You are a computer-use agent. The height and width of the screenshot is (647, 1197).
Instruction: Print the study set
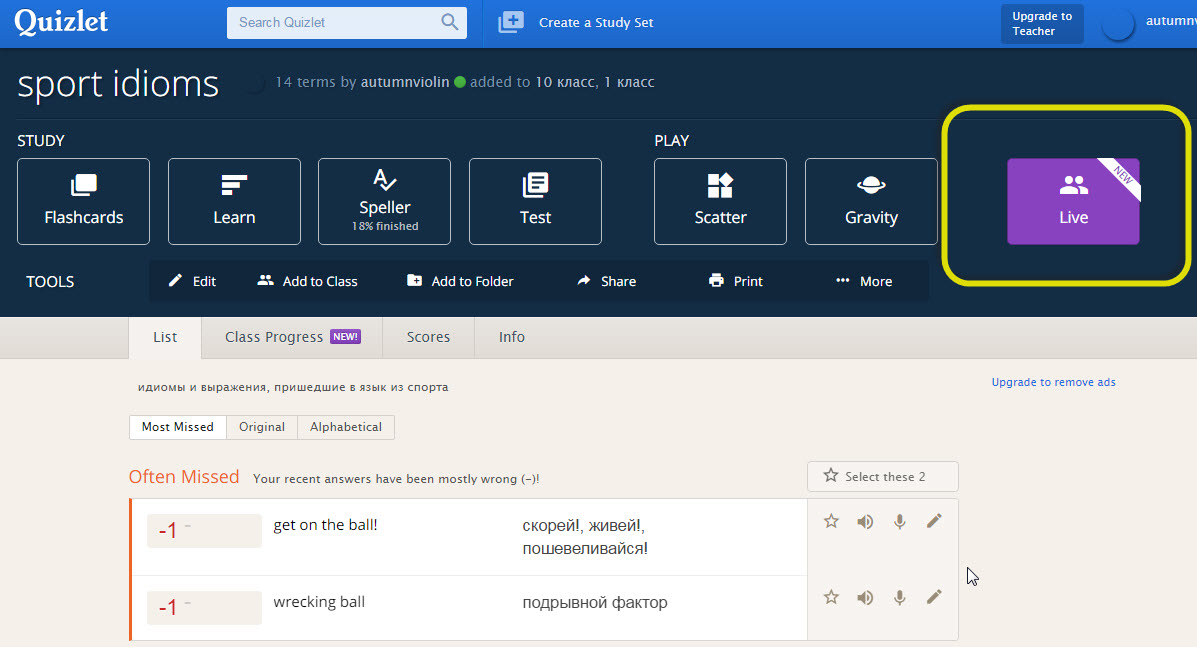(x=736, y=281)
